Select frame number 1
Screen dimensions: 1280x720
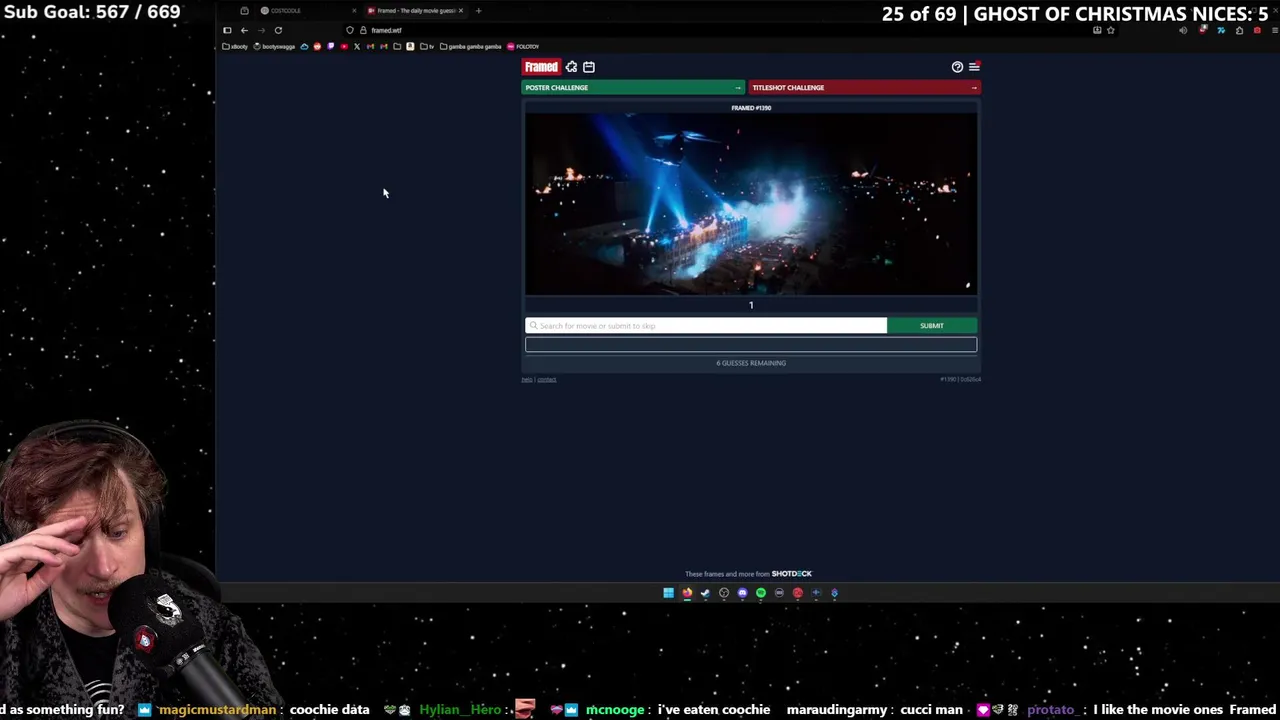coord(751,306)
